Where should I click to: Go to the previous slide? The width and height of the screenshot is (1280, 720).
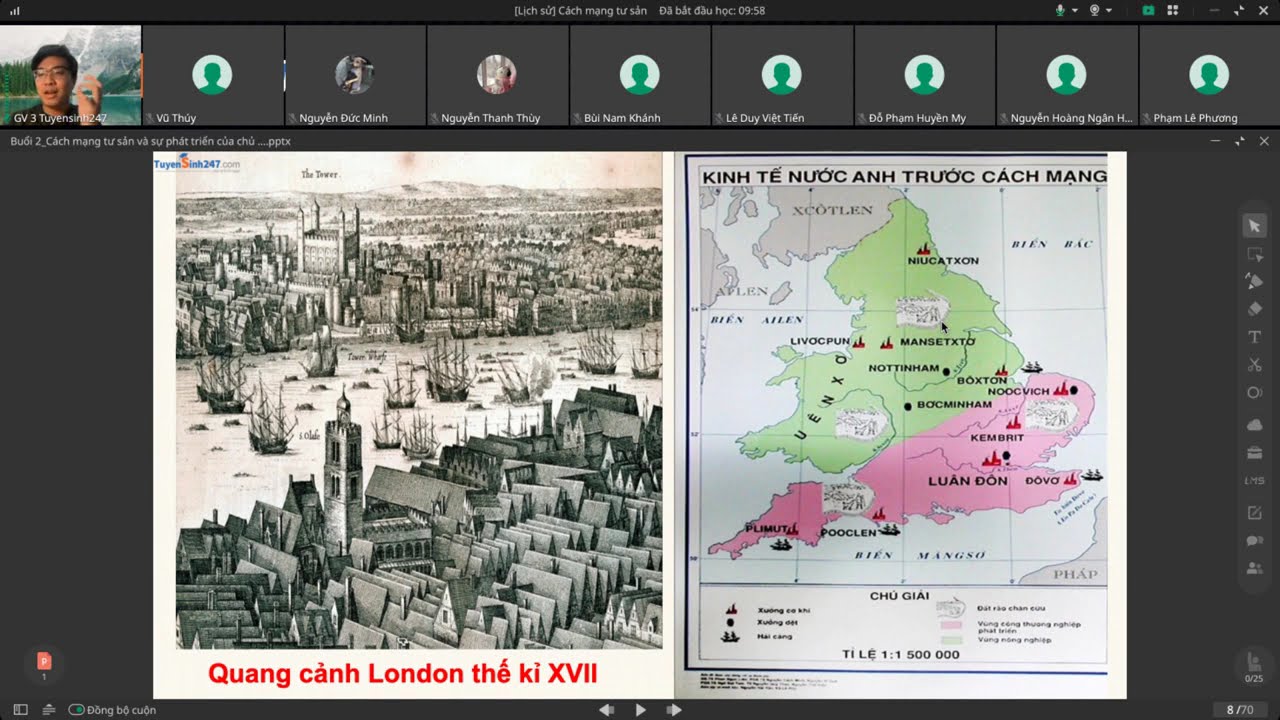tap(606, 709)
